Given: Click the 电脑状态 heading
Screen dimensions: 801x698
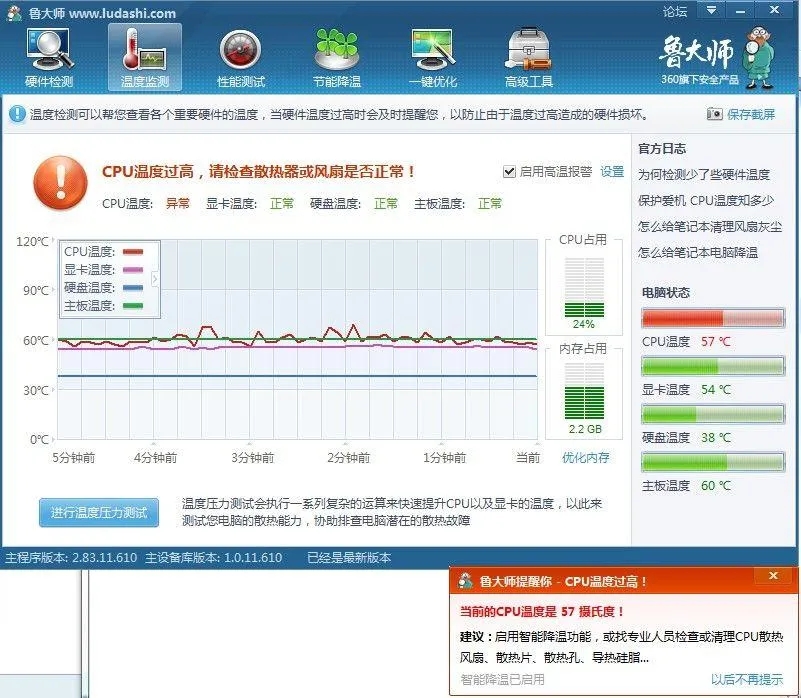Looking at the screenshot, I should (x=666, y=292).
